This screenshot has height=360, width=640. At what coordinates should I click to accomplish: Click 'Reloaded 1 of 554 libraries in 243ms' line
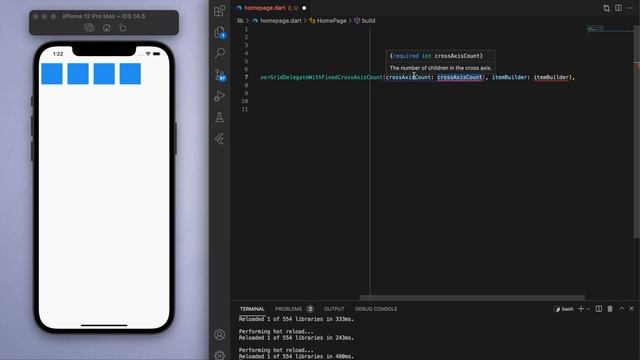(296, 338)
